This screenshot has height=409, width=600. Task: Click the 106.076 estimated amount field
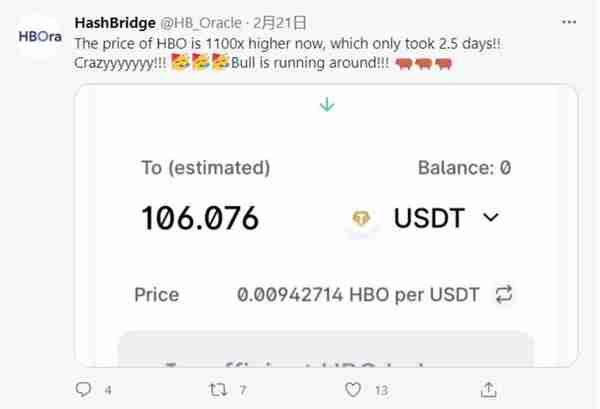click(x=200, y=218)
